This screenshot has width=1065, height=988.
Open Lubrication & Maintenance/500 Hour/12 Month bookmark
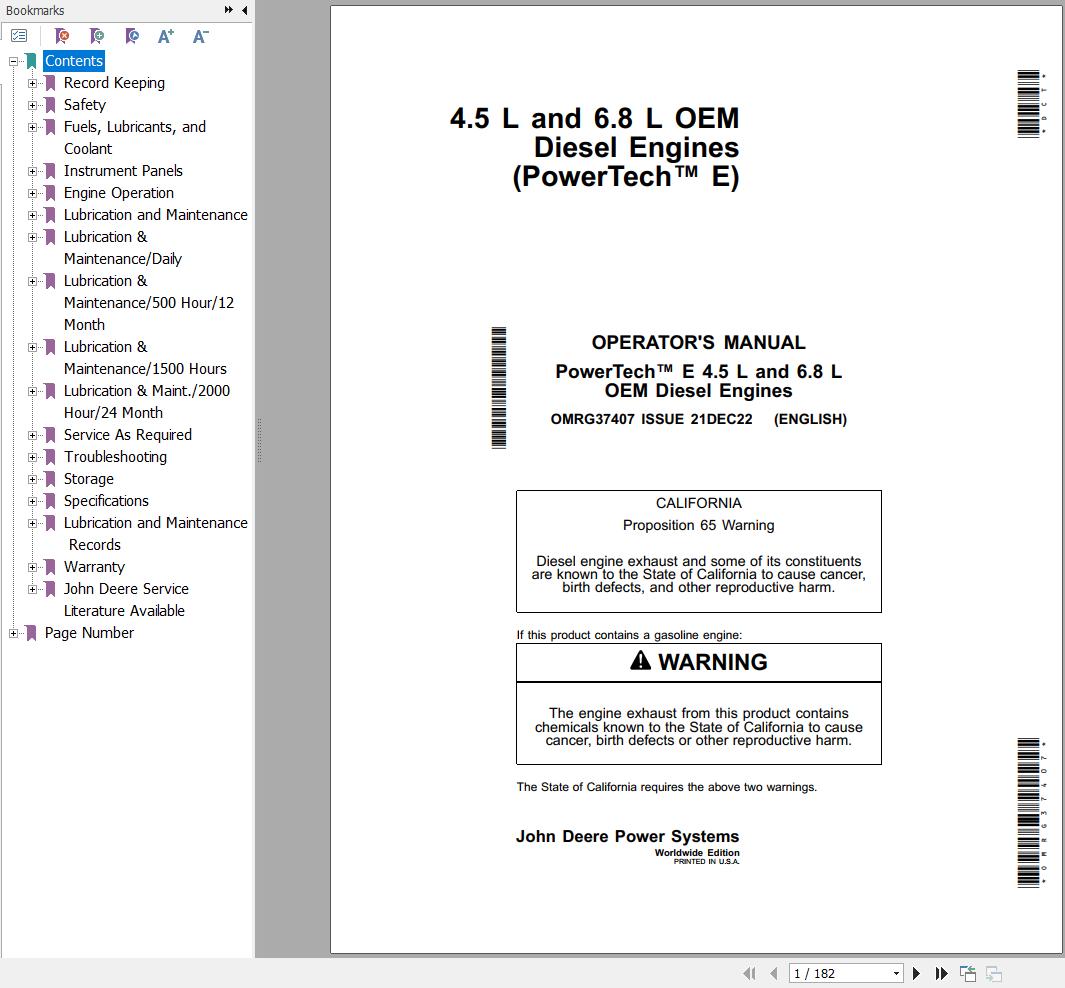(149, 303)
